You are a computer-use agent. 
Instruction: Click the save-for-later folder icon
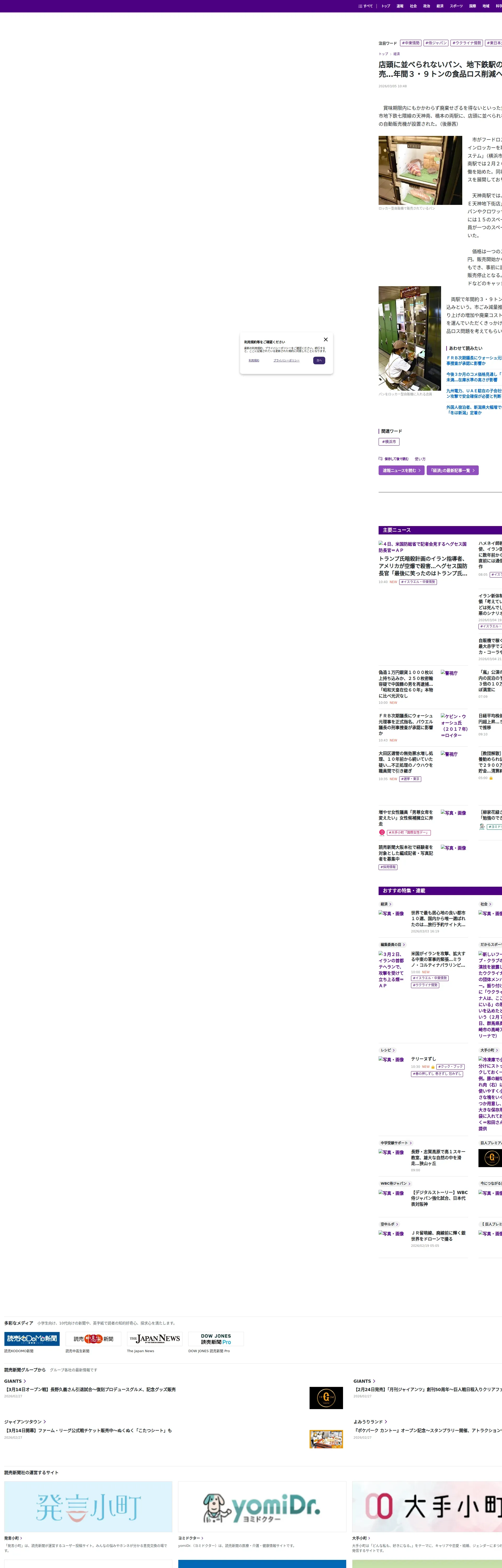click(x=381, y=459)
